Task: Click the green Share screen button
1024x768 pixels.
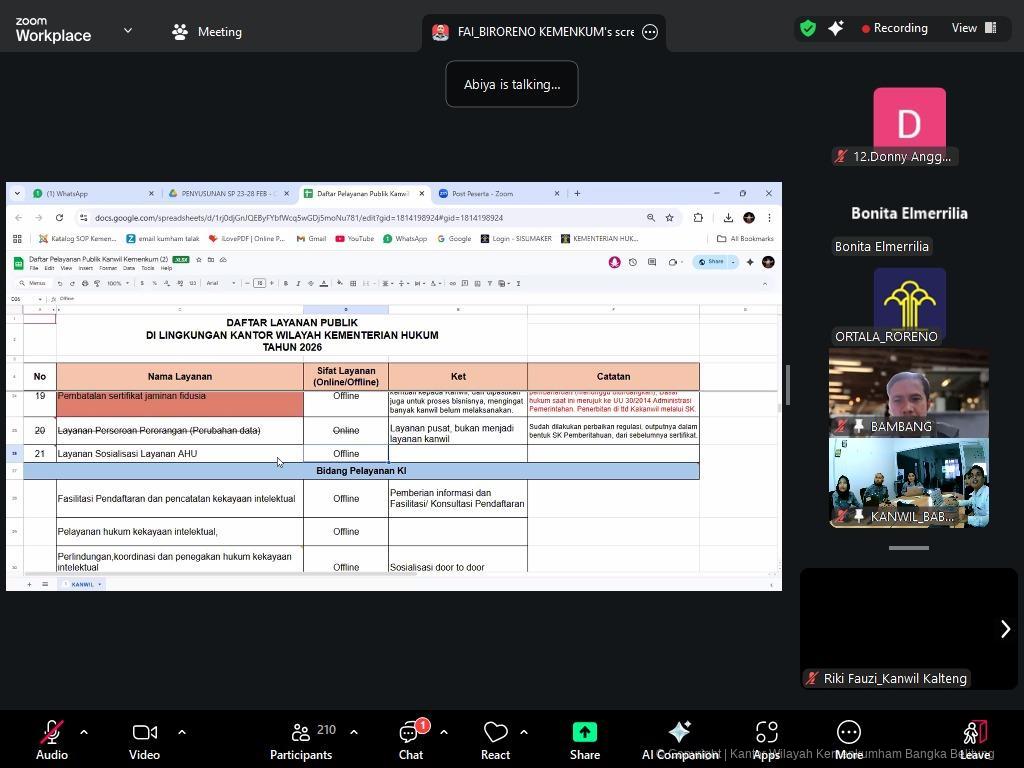Action: click(585, 741)
